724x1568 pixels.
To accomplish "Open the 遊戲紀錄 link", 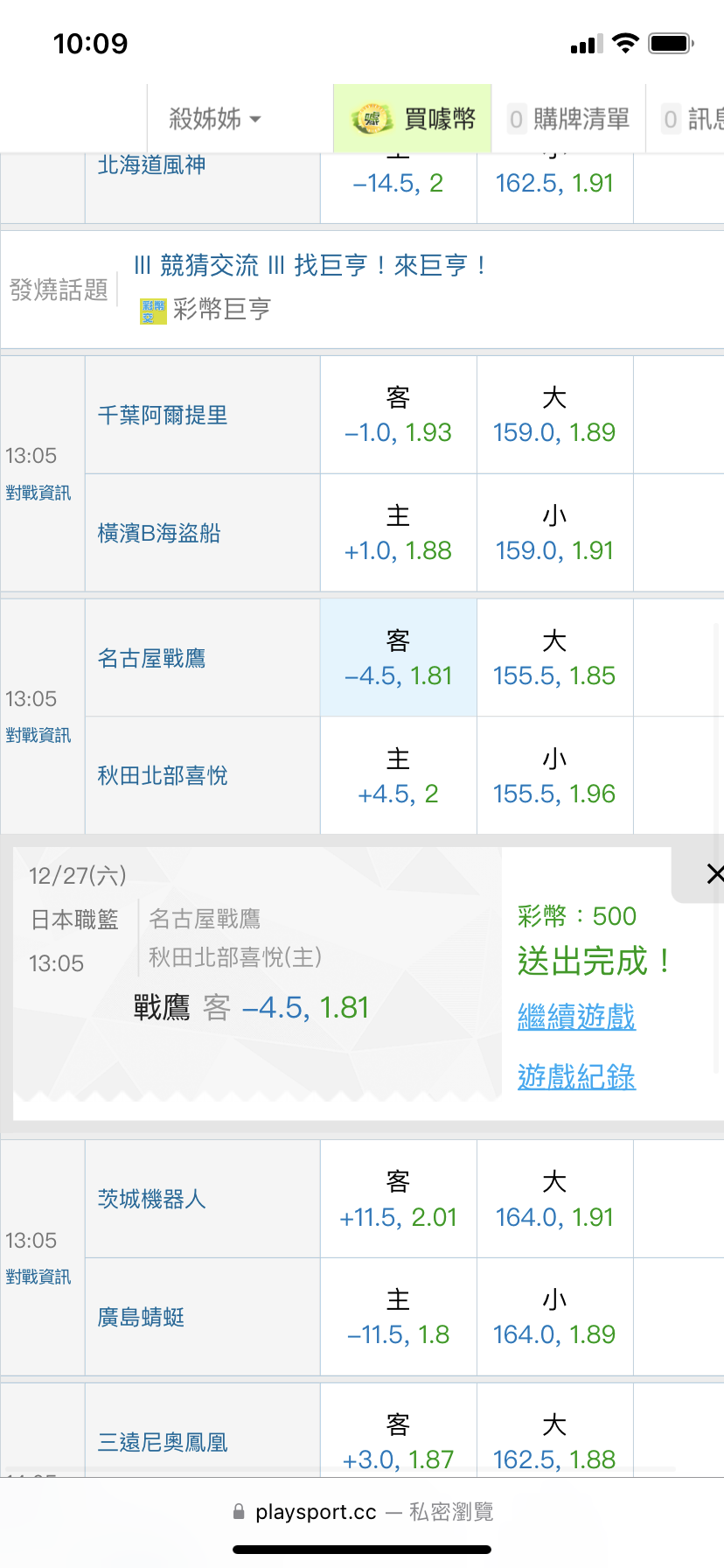I will point(576,1076).
